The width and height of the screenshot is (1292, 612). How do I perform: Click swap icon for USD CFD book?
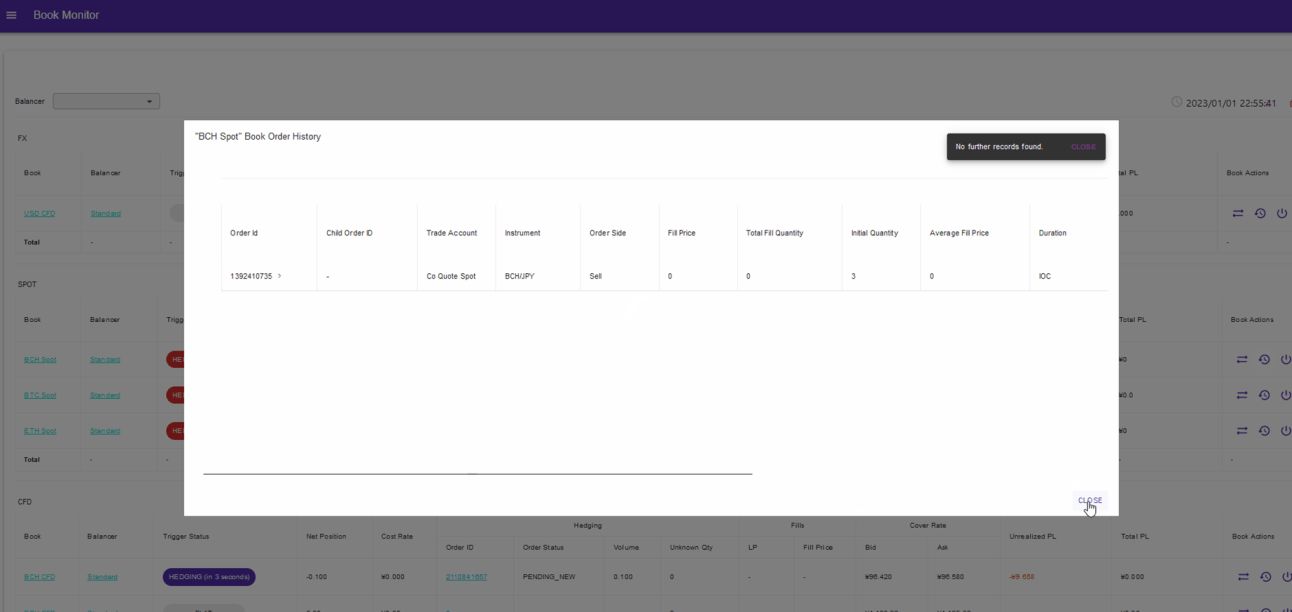pyautogui.click(x=1238, y=213)
